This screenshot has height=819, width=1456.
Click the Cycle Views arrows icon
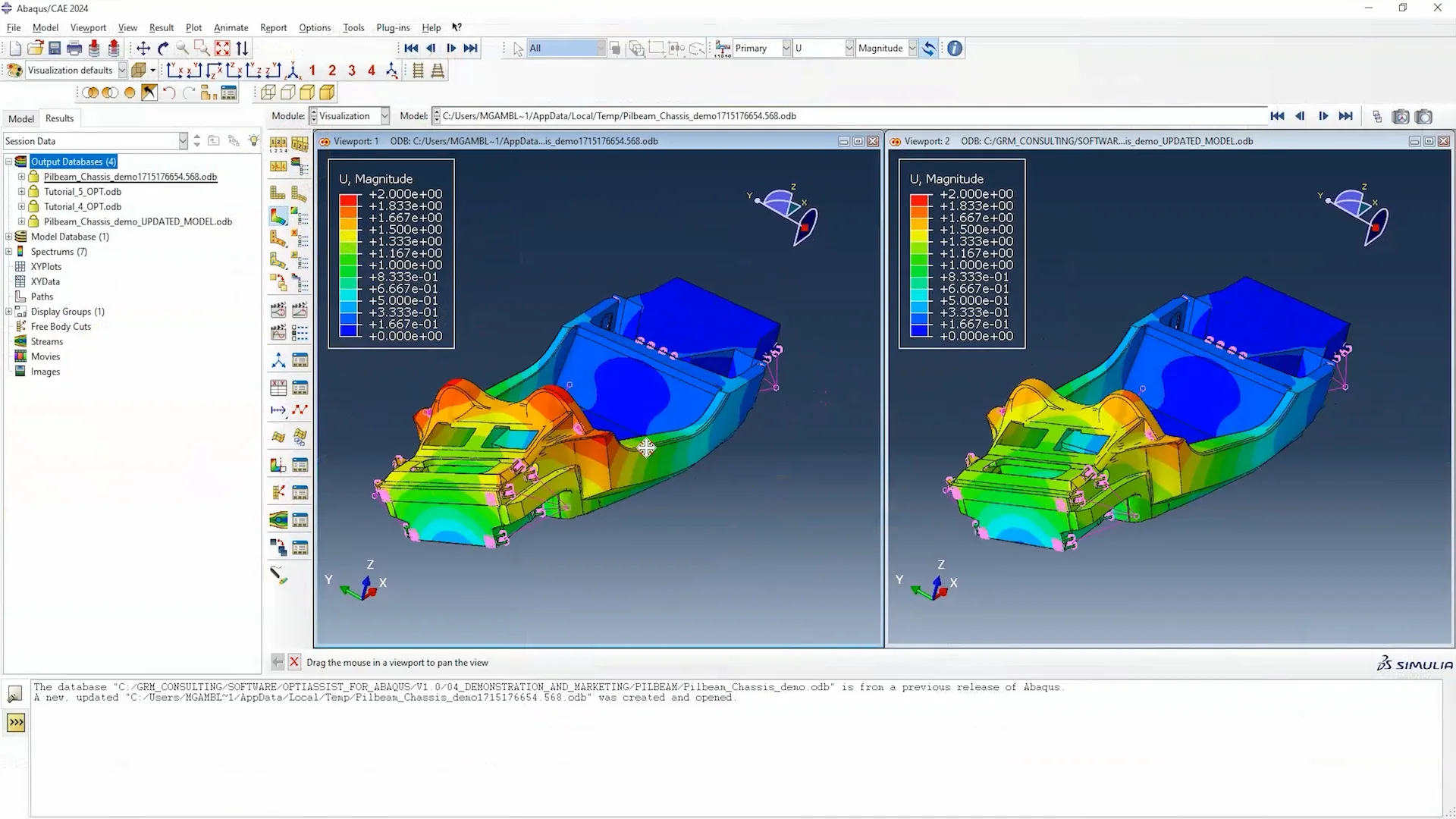(x=242, y=49)
